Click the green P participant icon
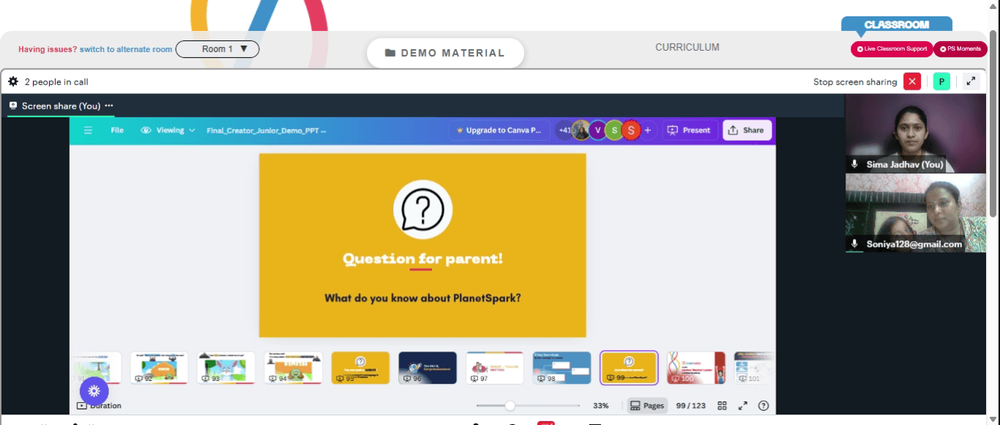The height and width of the screenshot is (425, 1000). [941, 82]
